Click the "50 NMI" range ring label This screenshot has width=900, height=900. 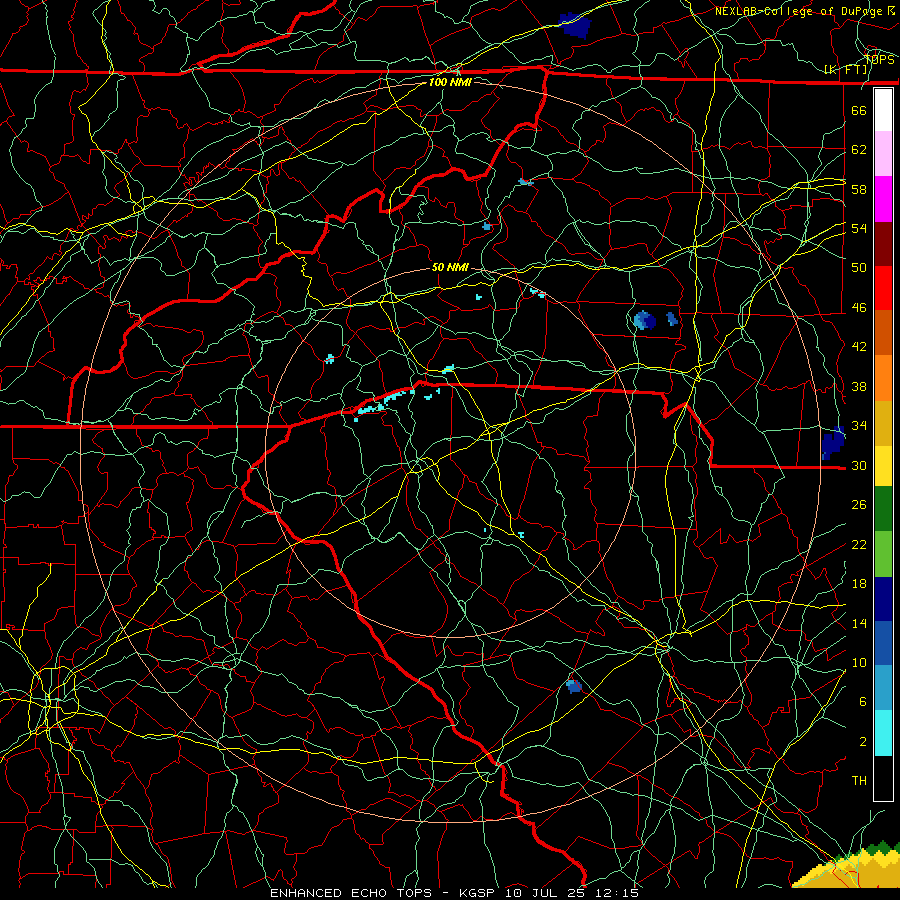tap(450, 267)
